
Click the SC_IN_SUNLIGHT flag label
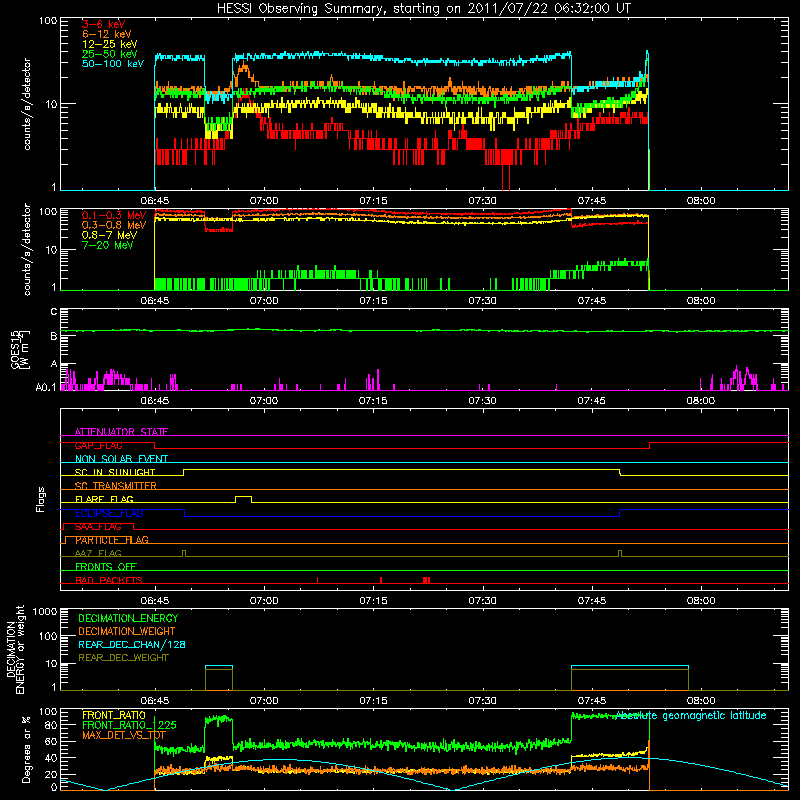click(x=115, y=472)
